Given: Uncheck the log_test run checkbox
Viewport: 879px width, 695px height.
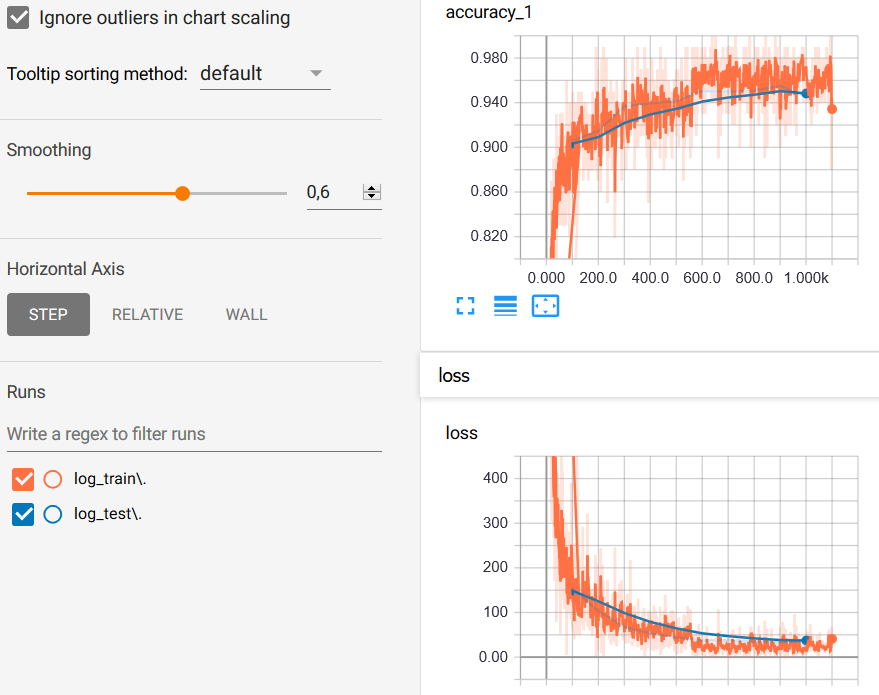Looking at the screenshot, I should [x=23, y=514].
